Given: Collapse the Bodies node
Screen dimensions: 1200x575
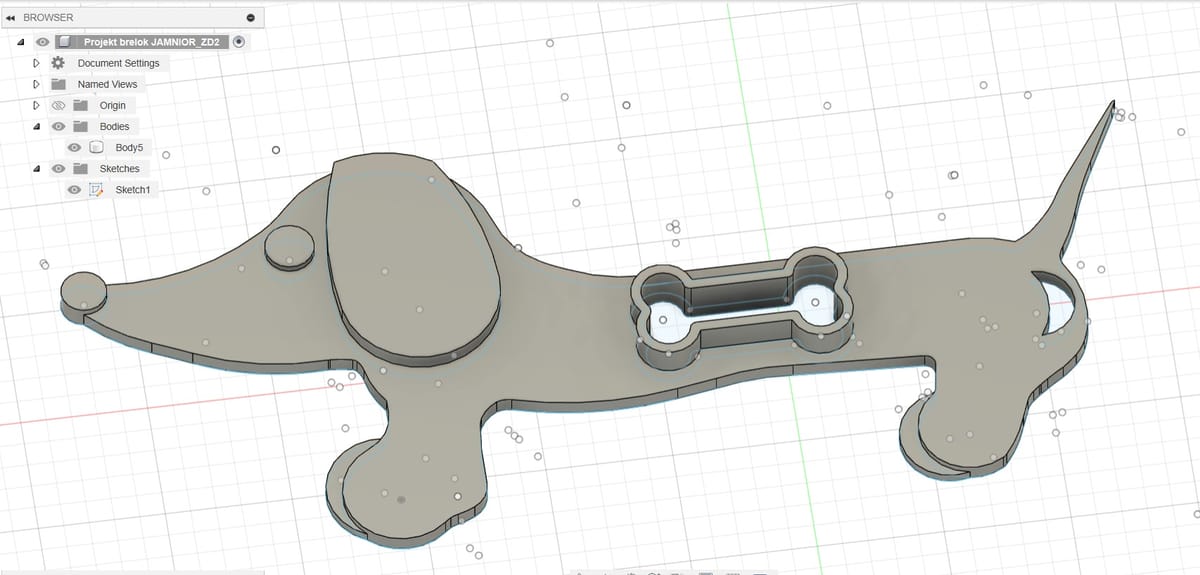Looking at the screenshot, I should tap(36, 126).
